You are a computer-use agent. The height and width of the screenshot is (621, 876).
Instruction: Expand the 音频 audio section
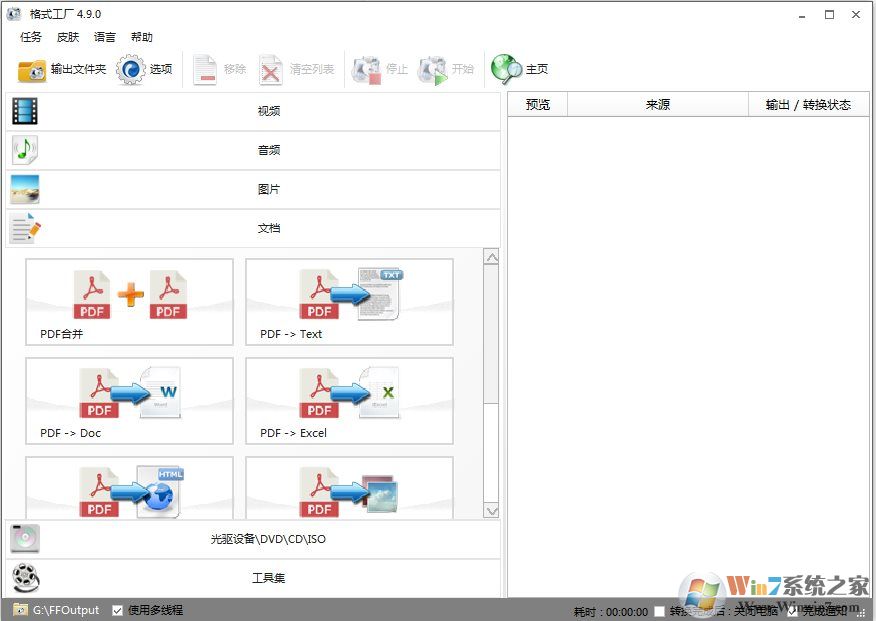click(x=253, y=150)
